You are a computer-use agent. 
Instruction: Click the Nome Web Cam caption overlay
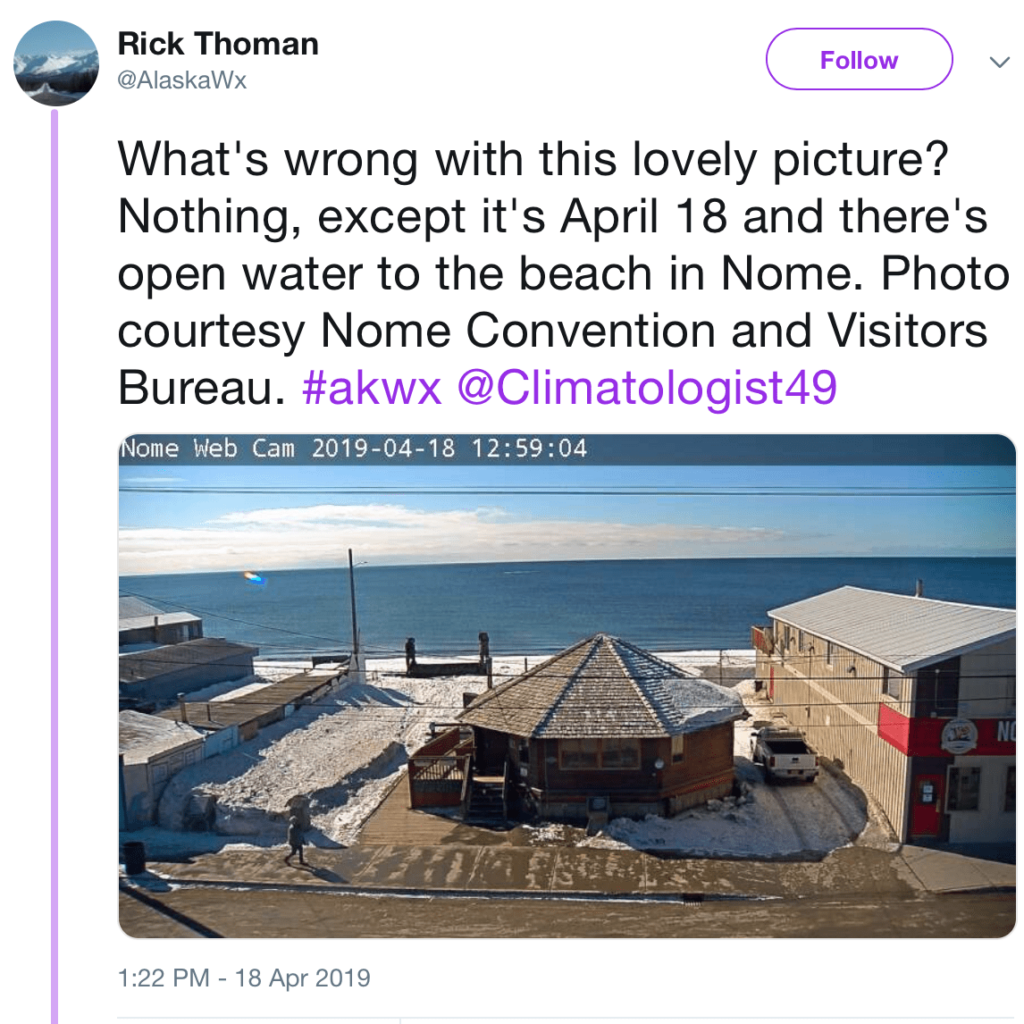coord(353,449)
